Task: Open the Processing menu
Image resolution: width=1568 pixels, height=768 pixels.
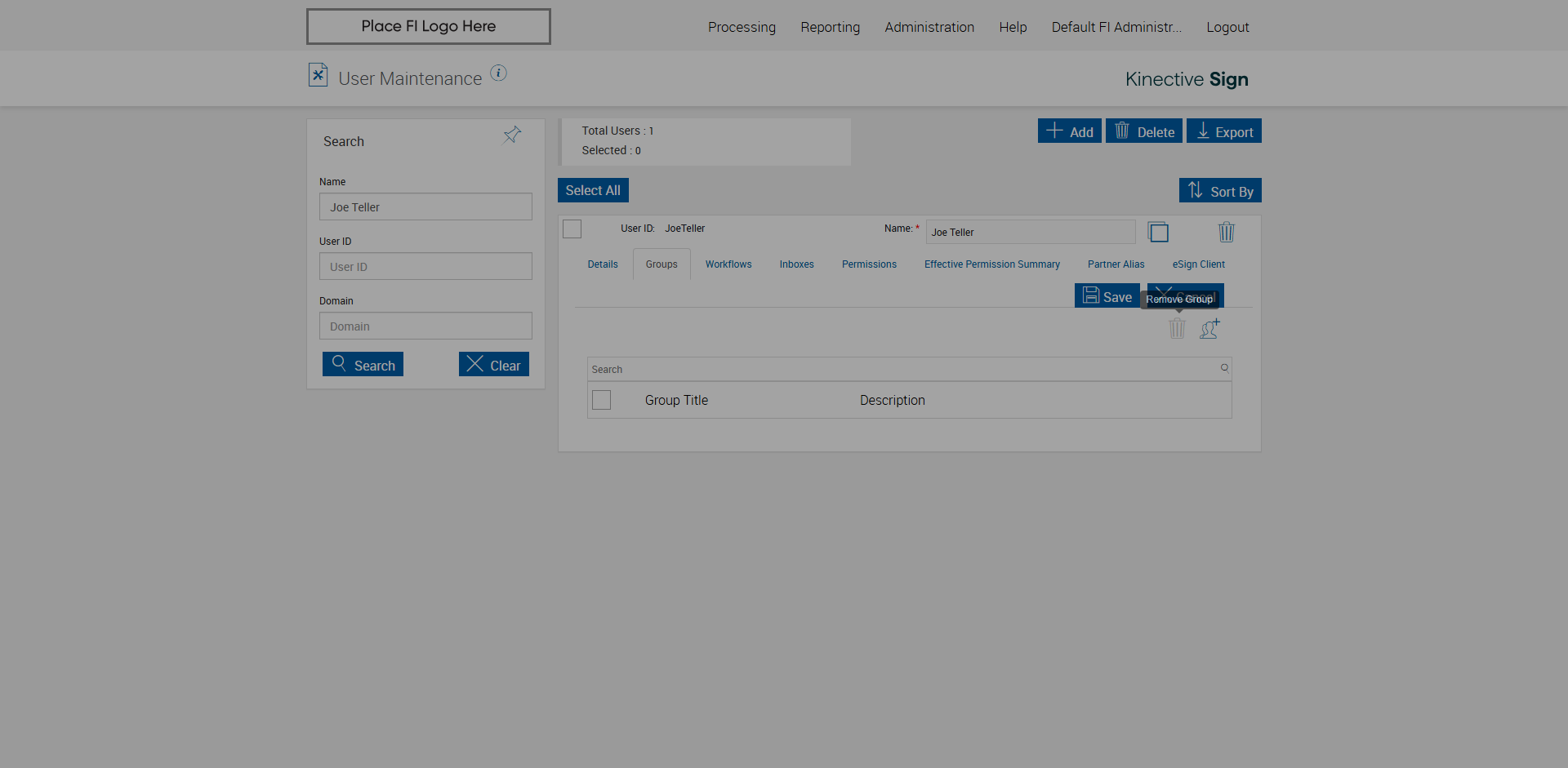Action: click(742, 27)
